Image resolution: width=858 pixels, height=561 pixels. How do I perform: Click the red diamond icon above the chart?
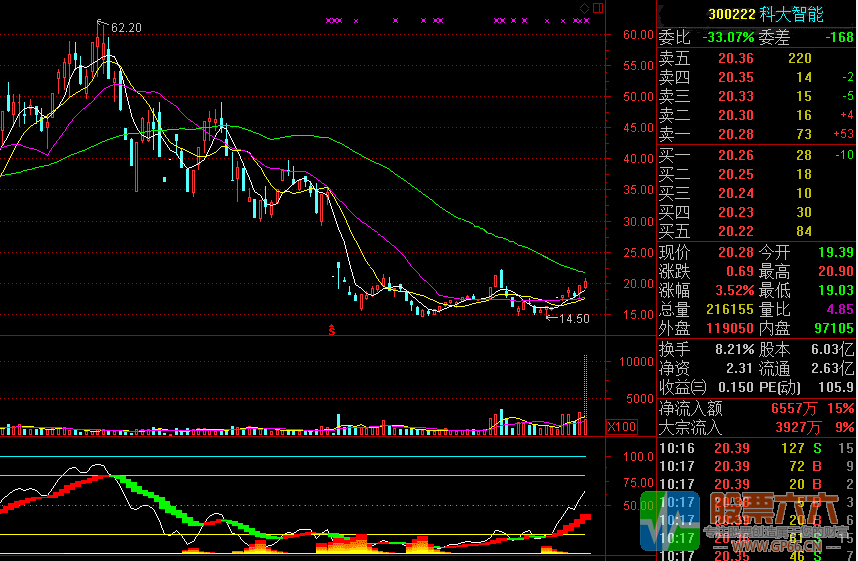pos(585,8)
